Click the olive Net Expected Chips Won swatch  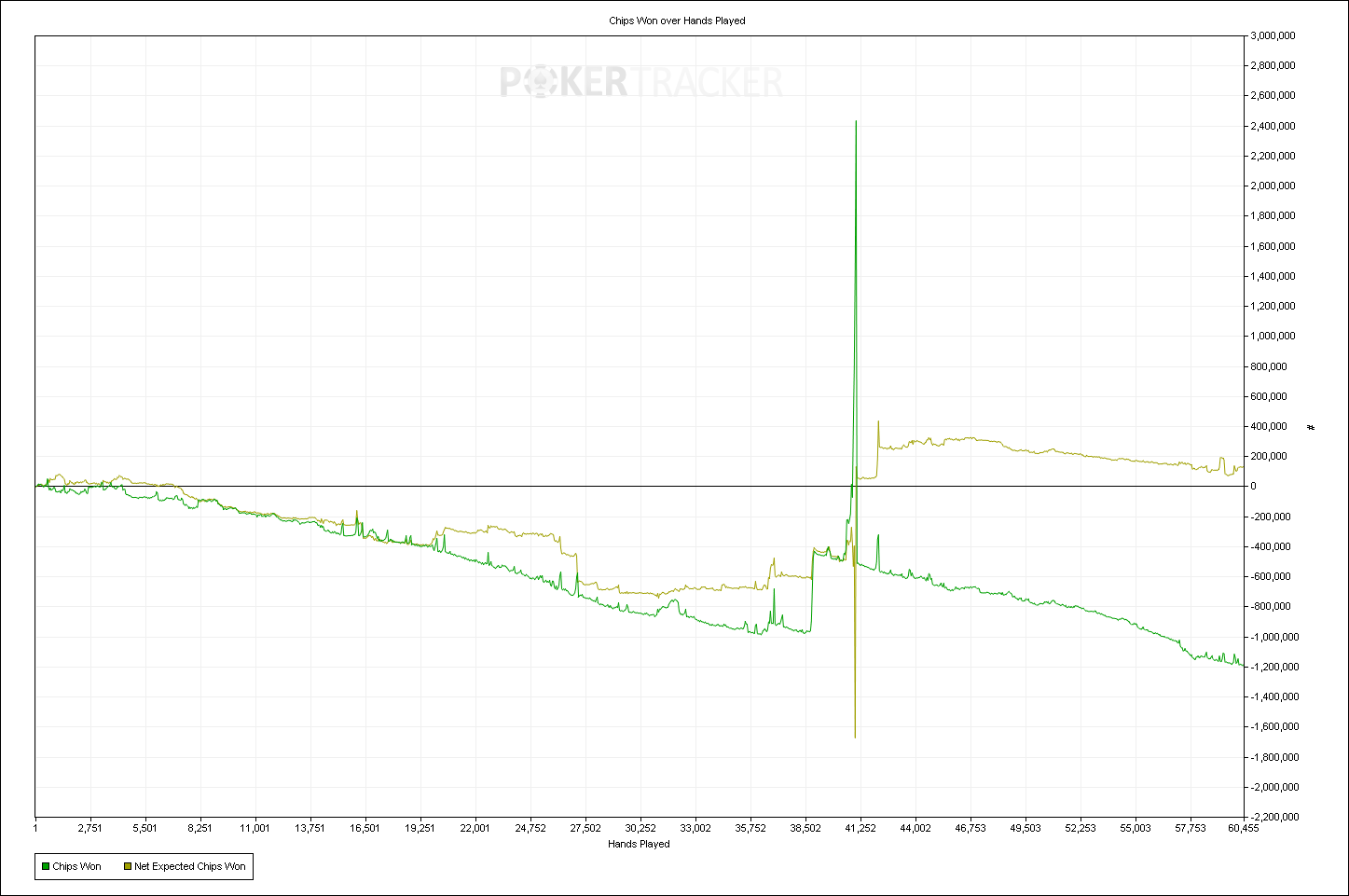(x=127, y=866)
